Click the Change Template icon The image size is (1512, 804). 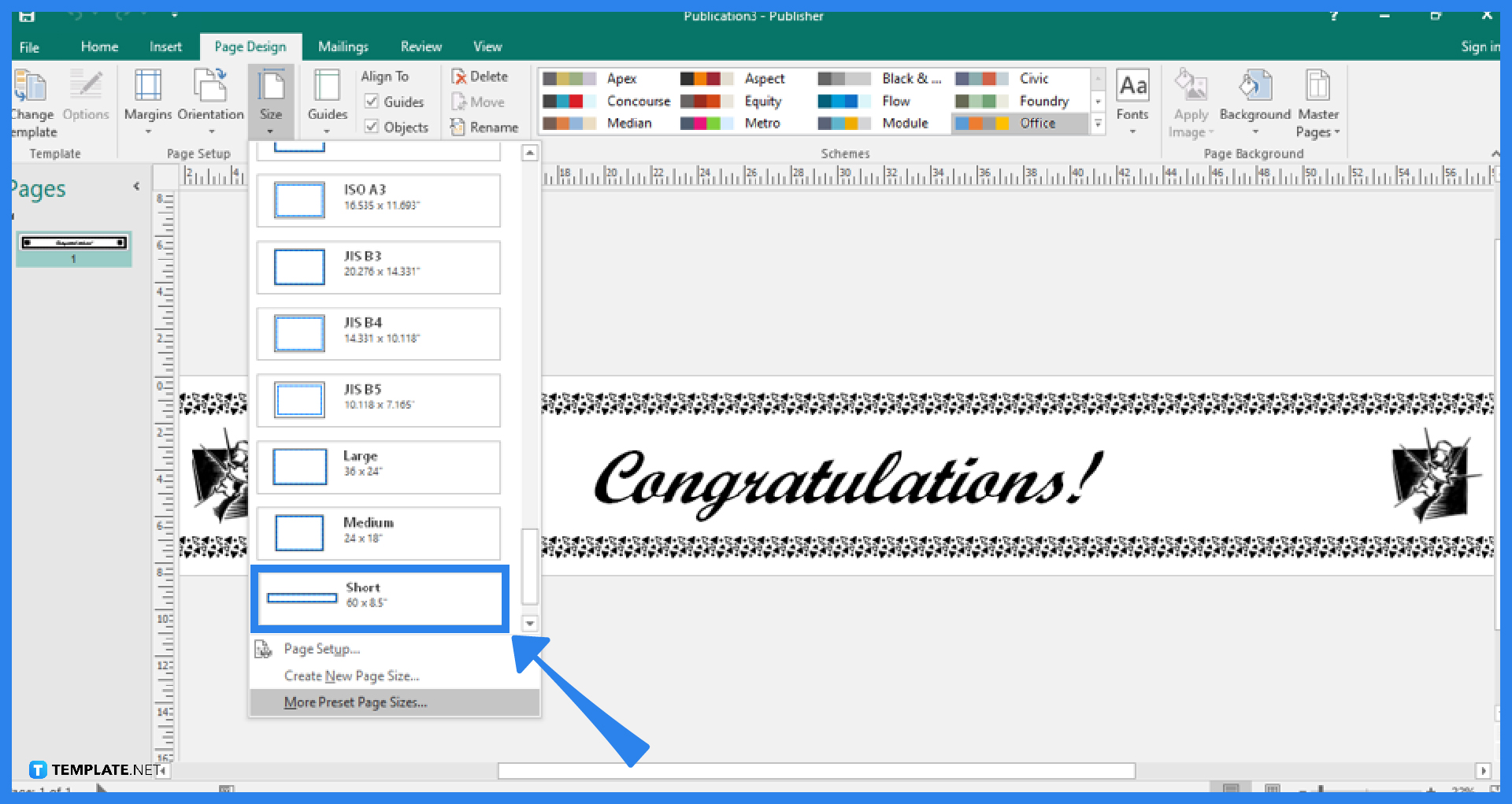point(31,86)
